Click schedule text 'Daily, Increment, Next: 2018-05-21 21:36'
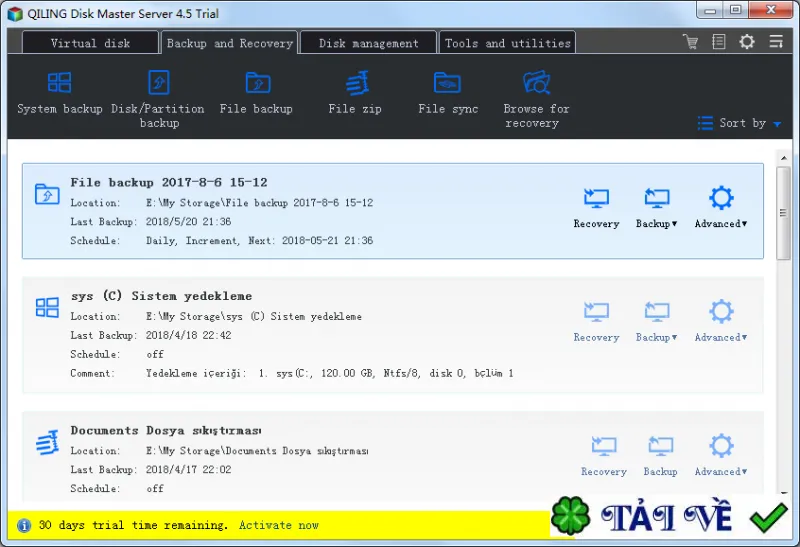This screenshot has height=547, width=800. pyautogui.click(x=259, y=240)
